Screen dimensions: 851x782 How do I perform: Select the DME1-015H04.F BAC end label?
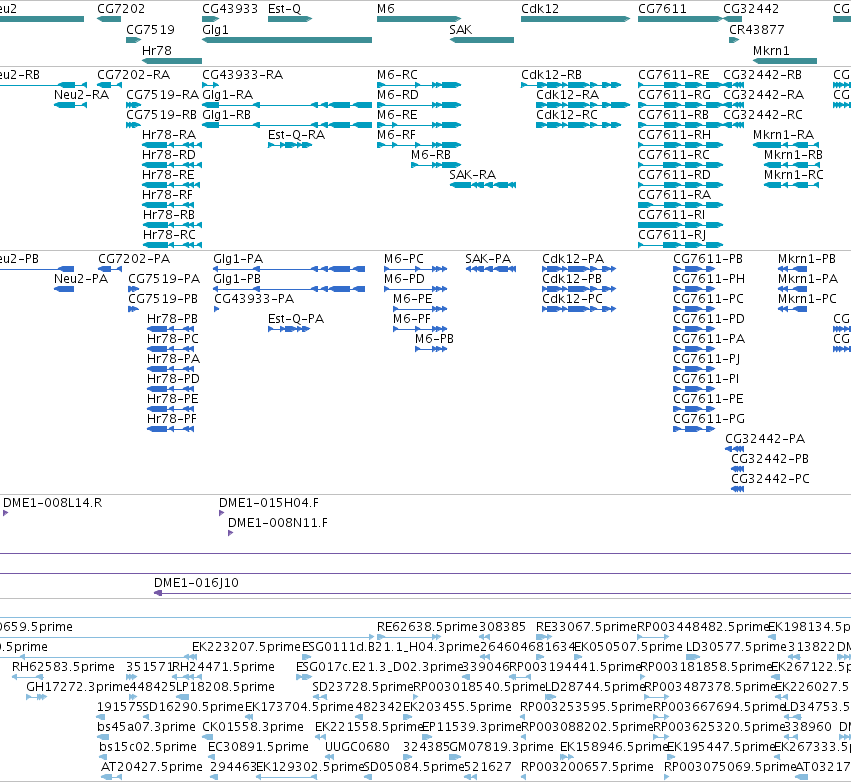click(269, 503)
